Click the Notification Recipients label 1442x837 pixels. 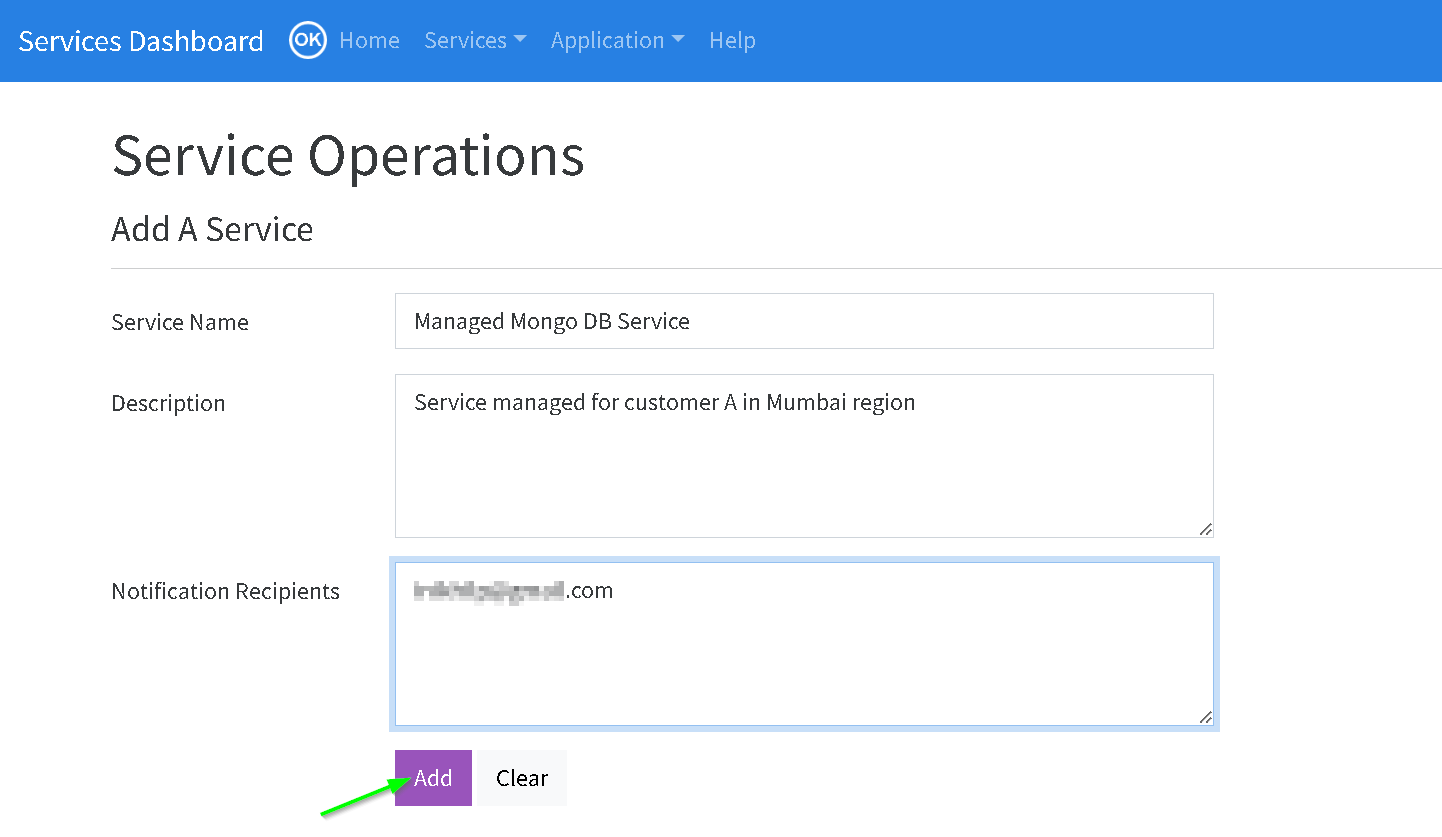[x=226, y=591]
